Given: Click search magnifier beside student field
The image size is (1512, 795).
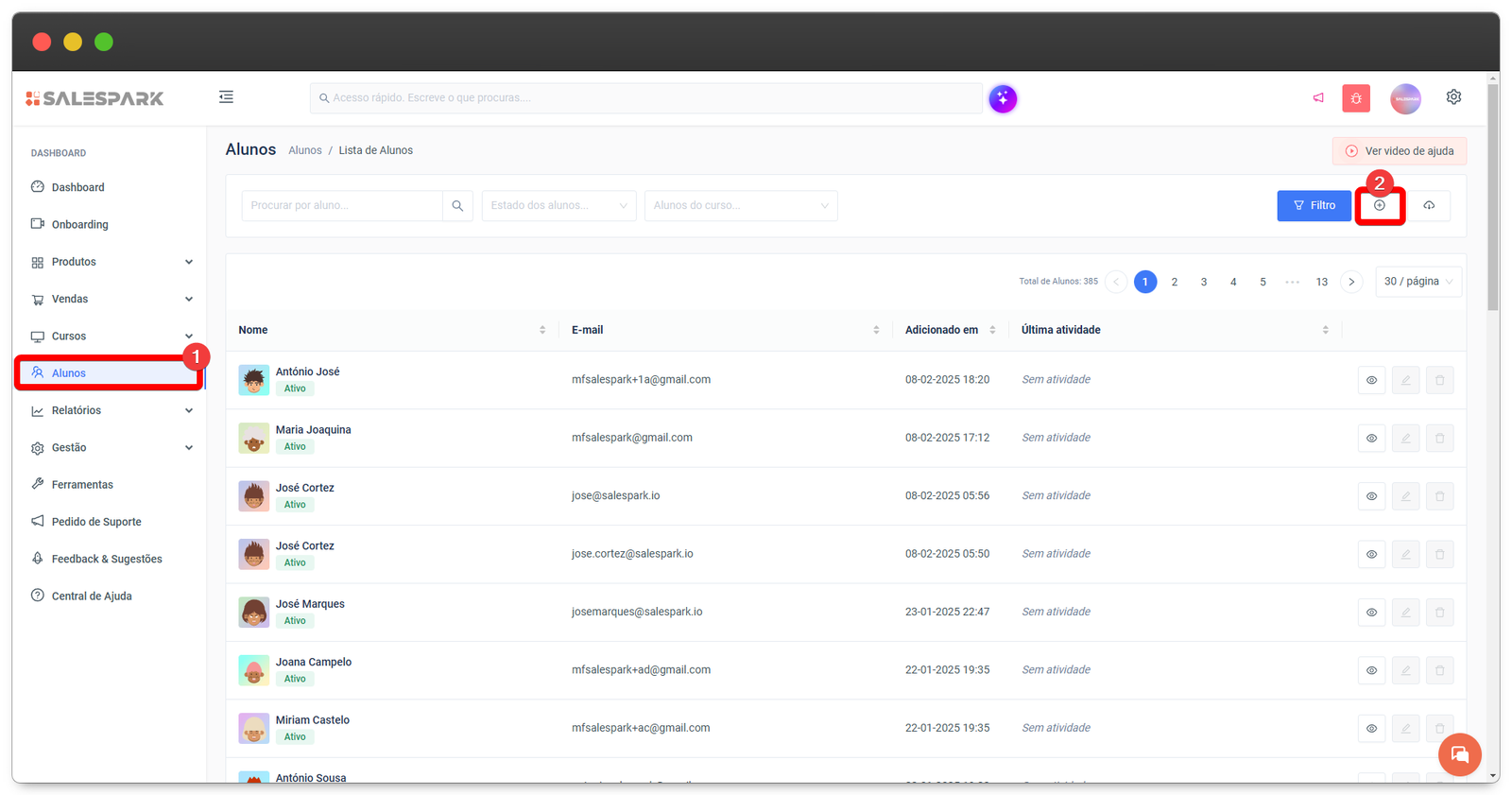Looking at the screenshot, I should click(457, 206).
